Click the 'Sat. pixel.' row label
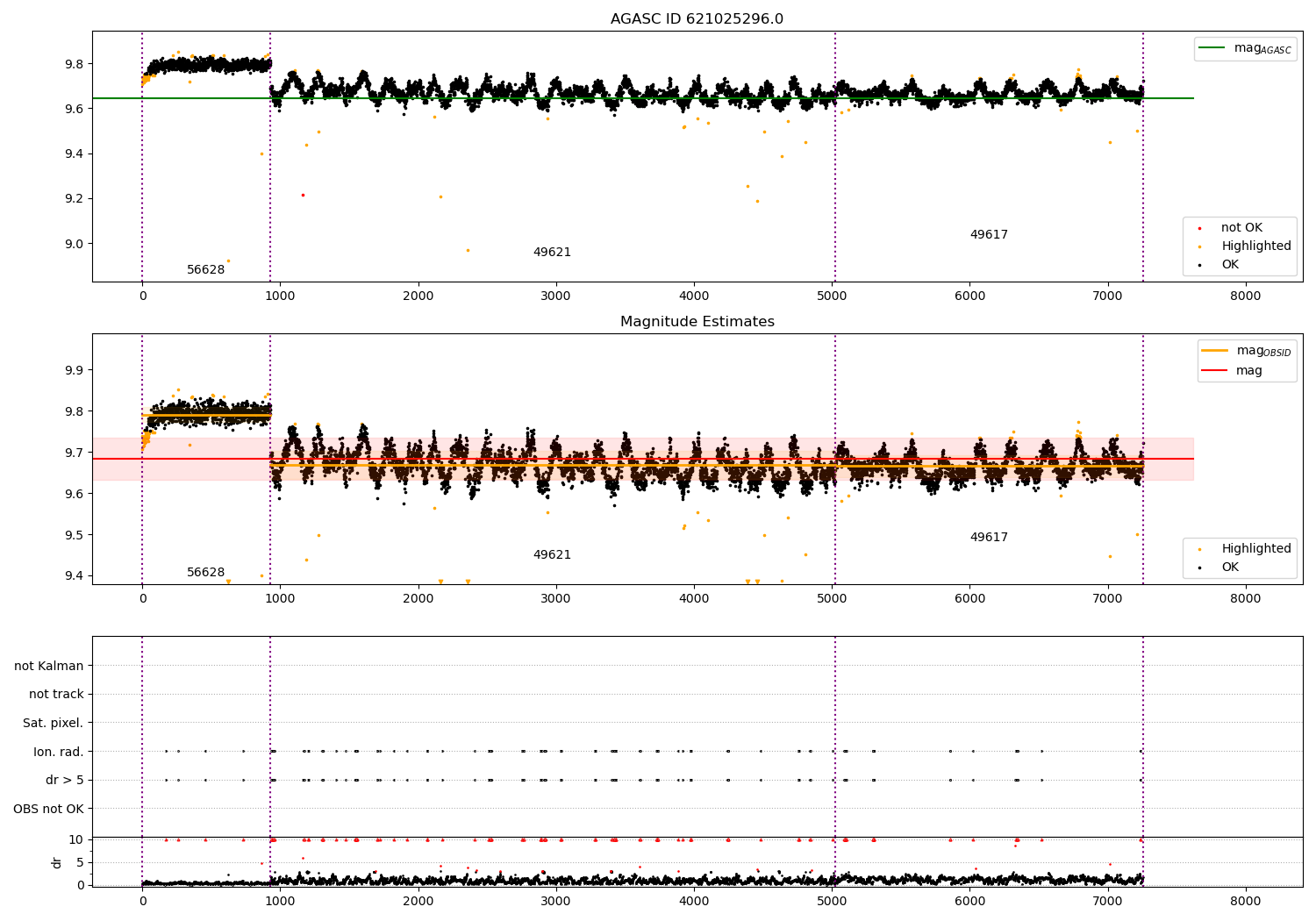 click(x=54, y=724)
